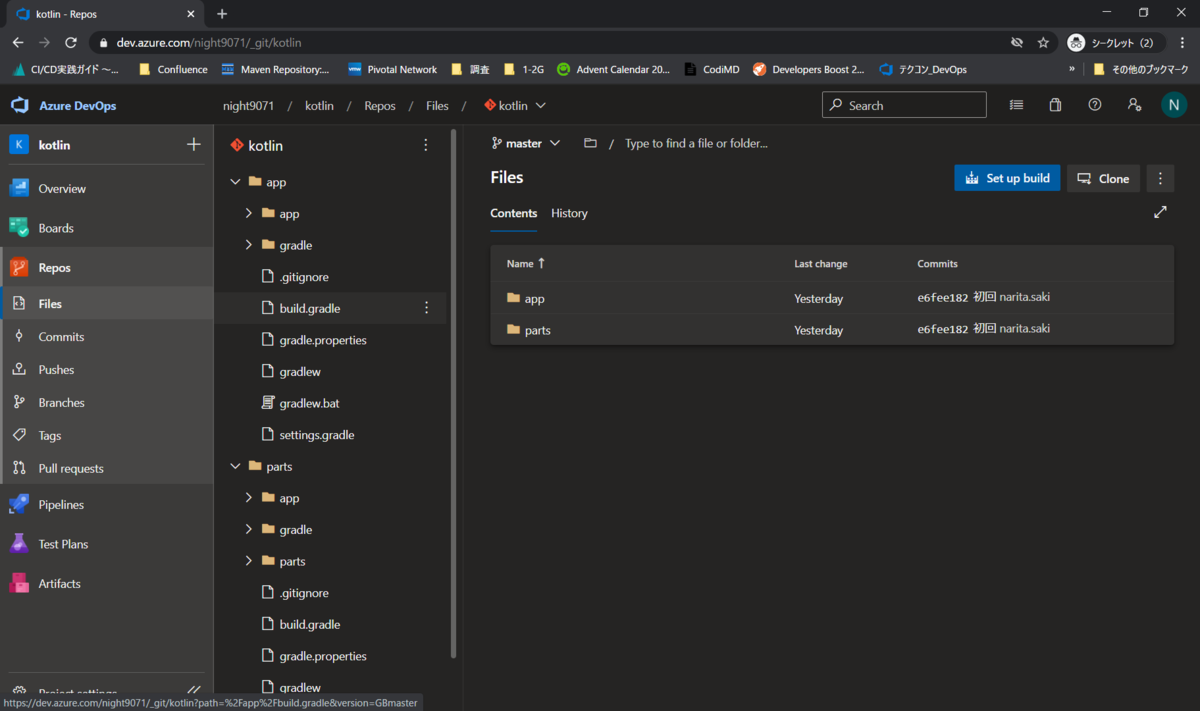Go to Commits under Repos
The image size is (1200, 711).
click(x=61, y=337)
